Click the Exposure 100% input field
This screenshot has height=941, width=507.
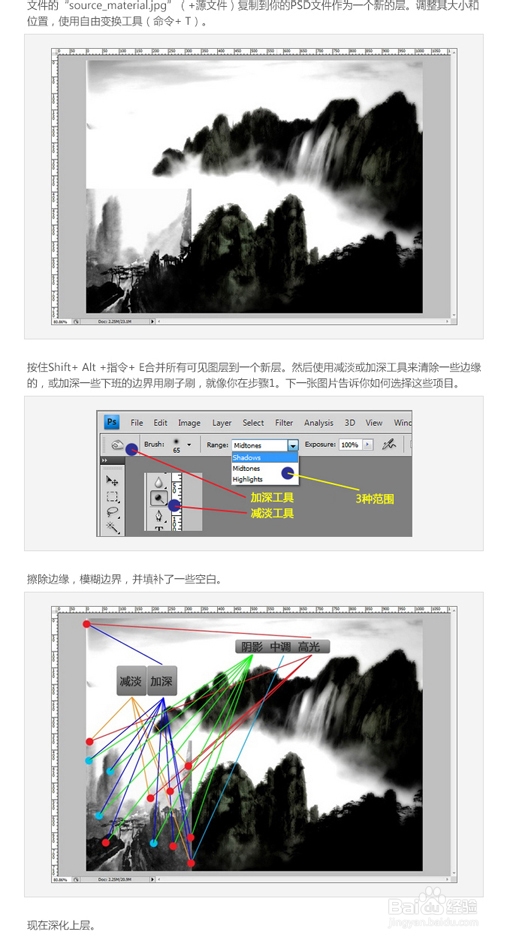350,445
